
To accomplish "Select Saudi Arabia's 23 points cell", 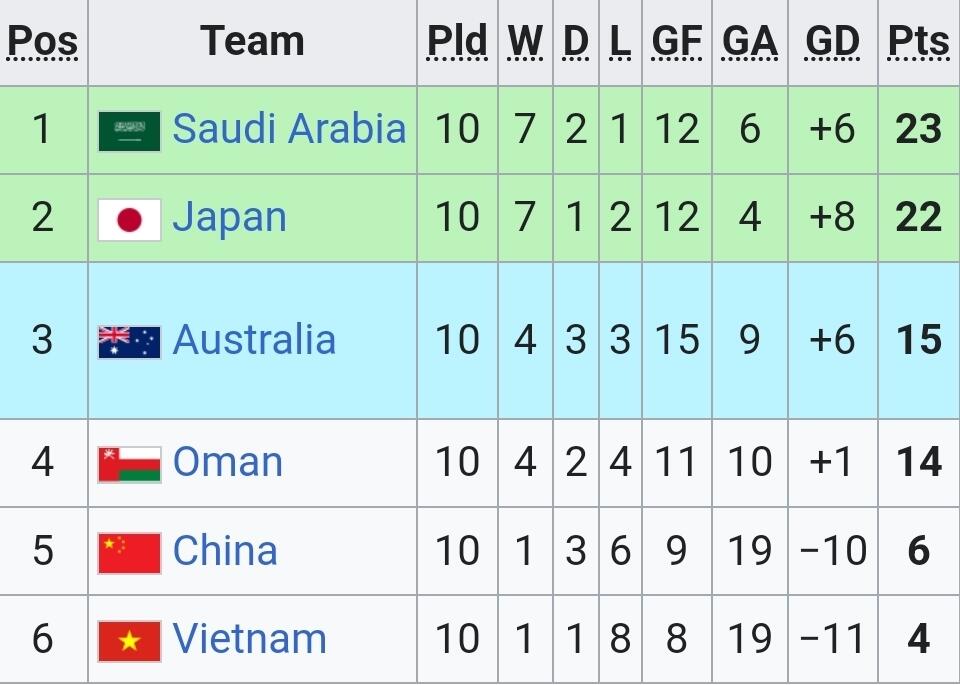I will [x=918, y=130].
